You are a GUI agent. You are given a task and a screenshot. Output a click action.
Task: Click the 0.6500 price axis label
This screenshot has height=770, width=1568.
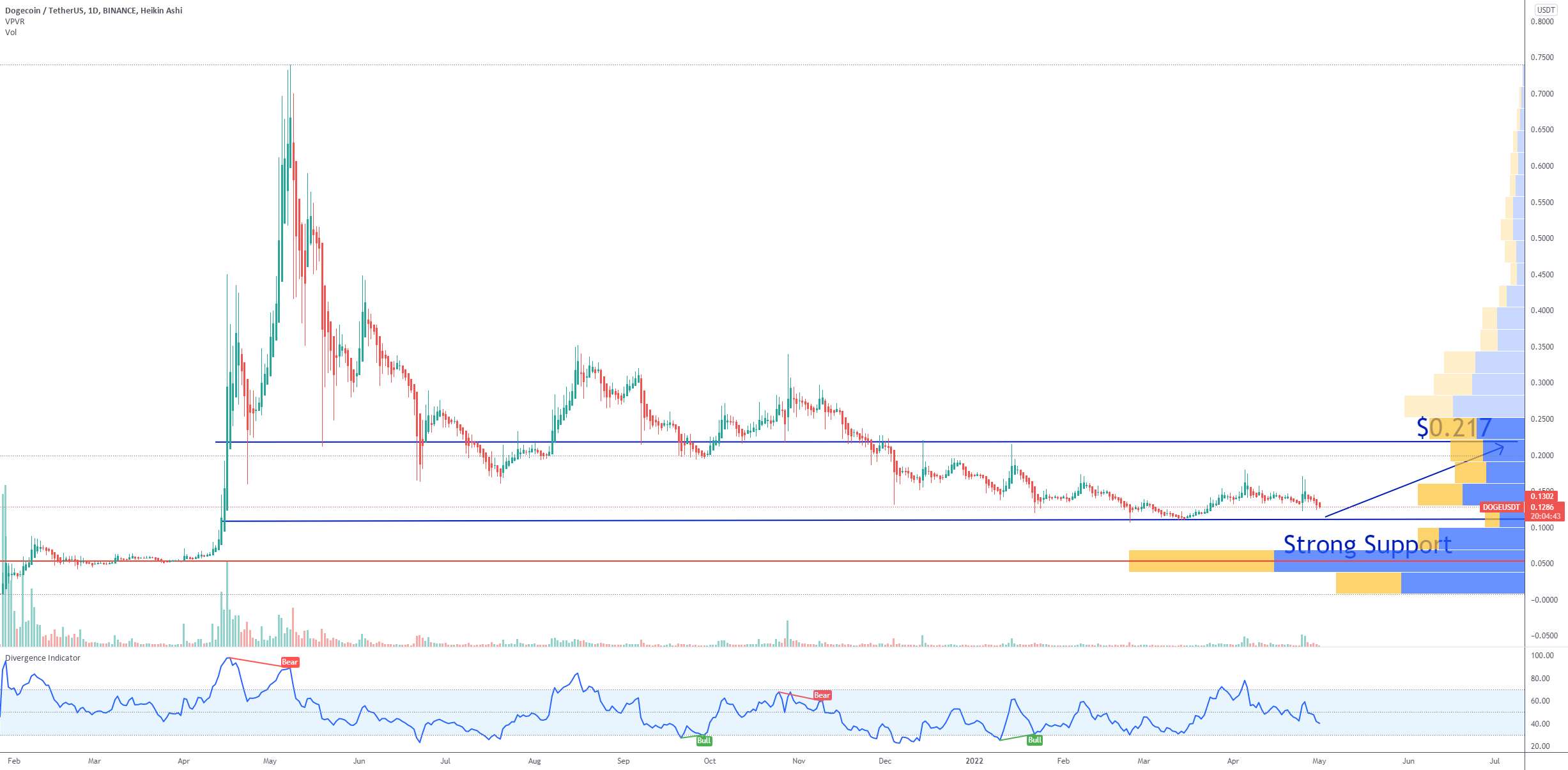[1542, 130]
